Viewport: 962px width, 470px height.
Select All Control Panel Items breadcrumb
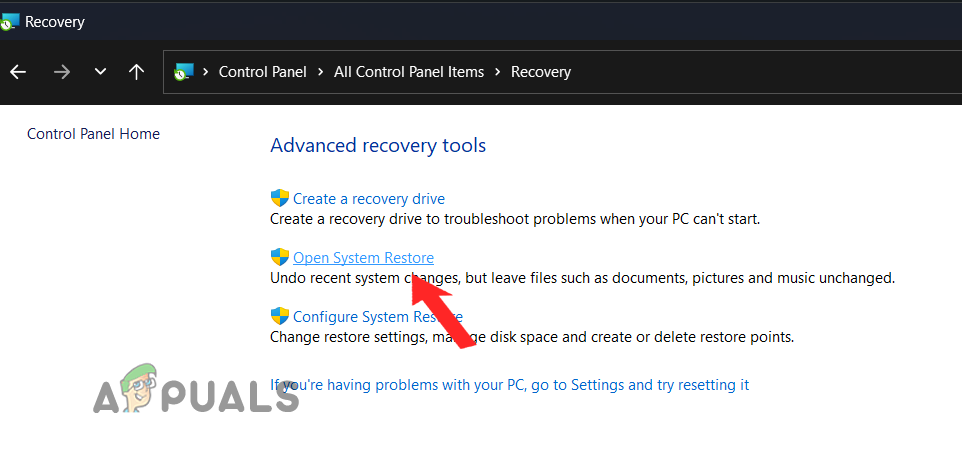point(409,72)
